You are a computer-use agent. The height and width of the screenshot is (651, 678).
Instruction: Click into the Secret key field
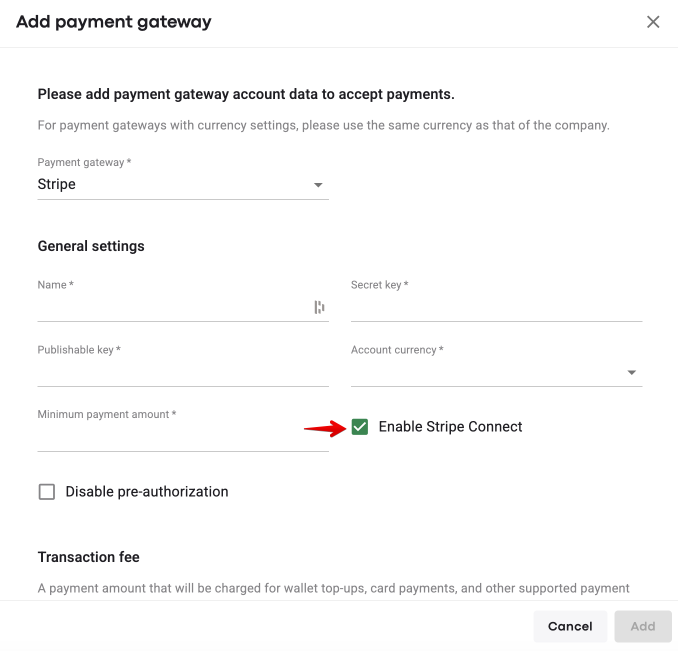496,308
